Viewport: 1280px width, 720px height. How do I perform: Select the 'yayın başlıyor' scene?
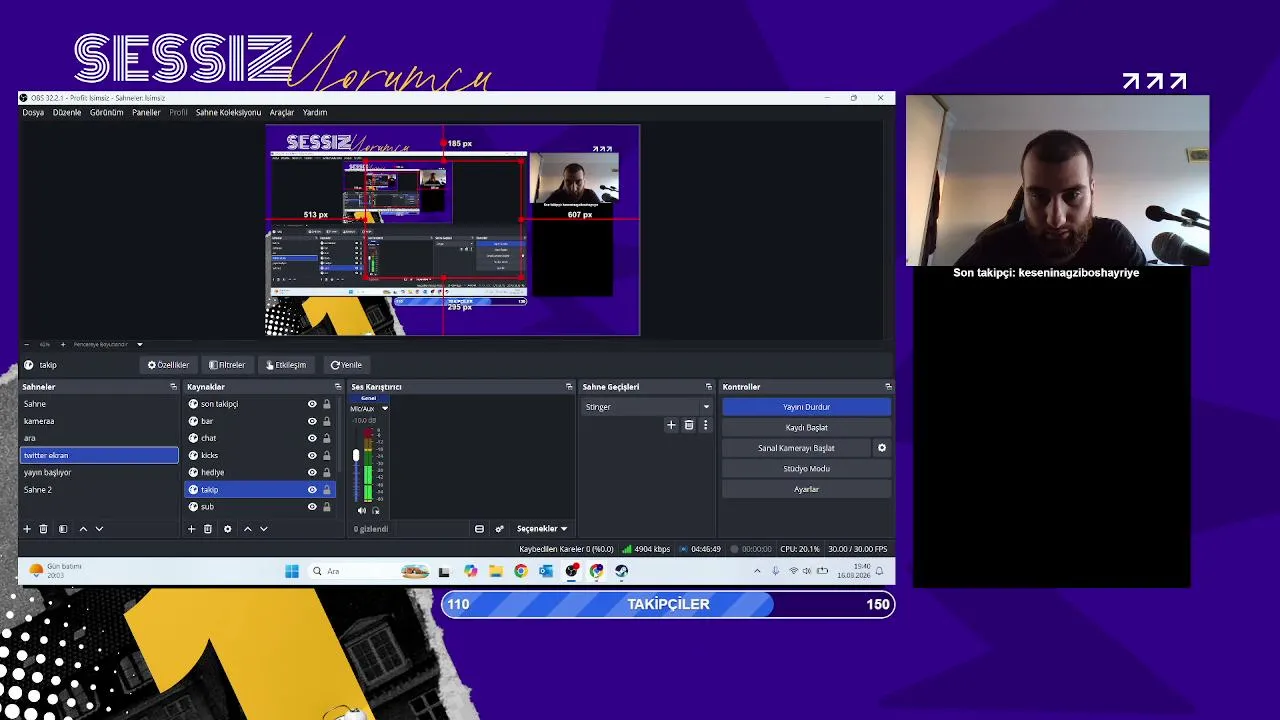tap(99, 472)
